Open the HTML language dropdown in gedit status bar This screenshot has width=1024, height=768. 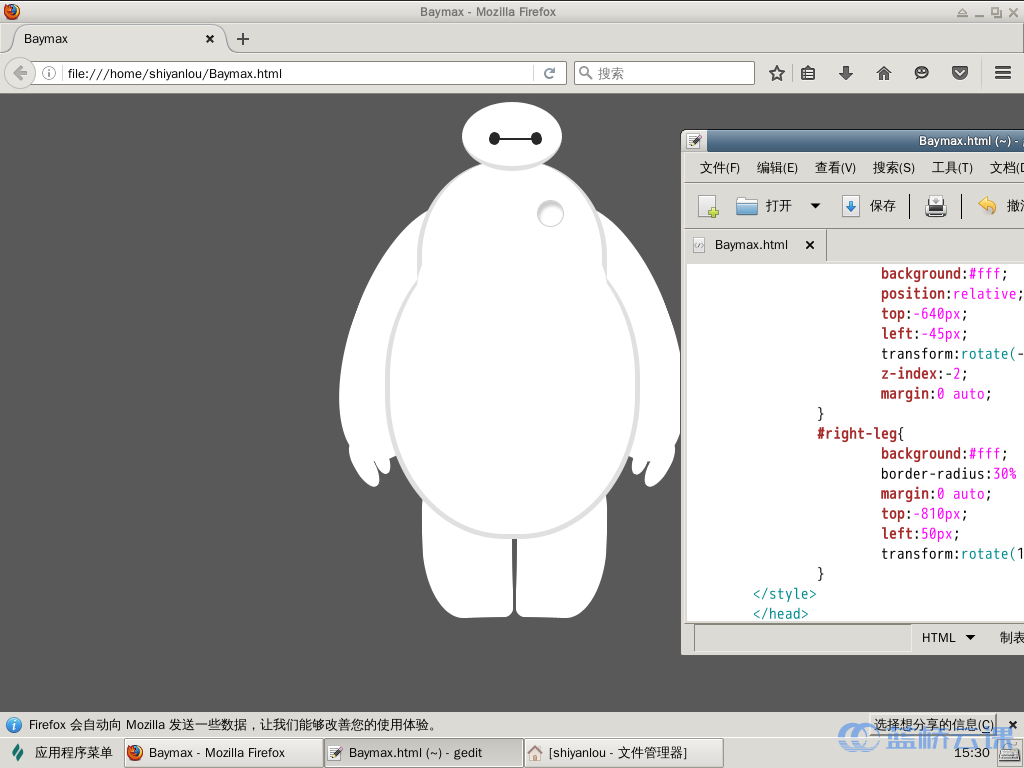[948, 637]
